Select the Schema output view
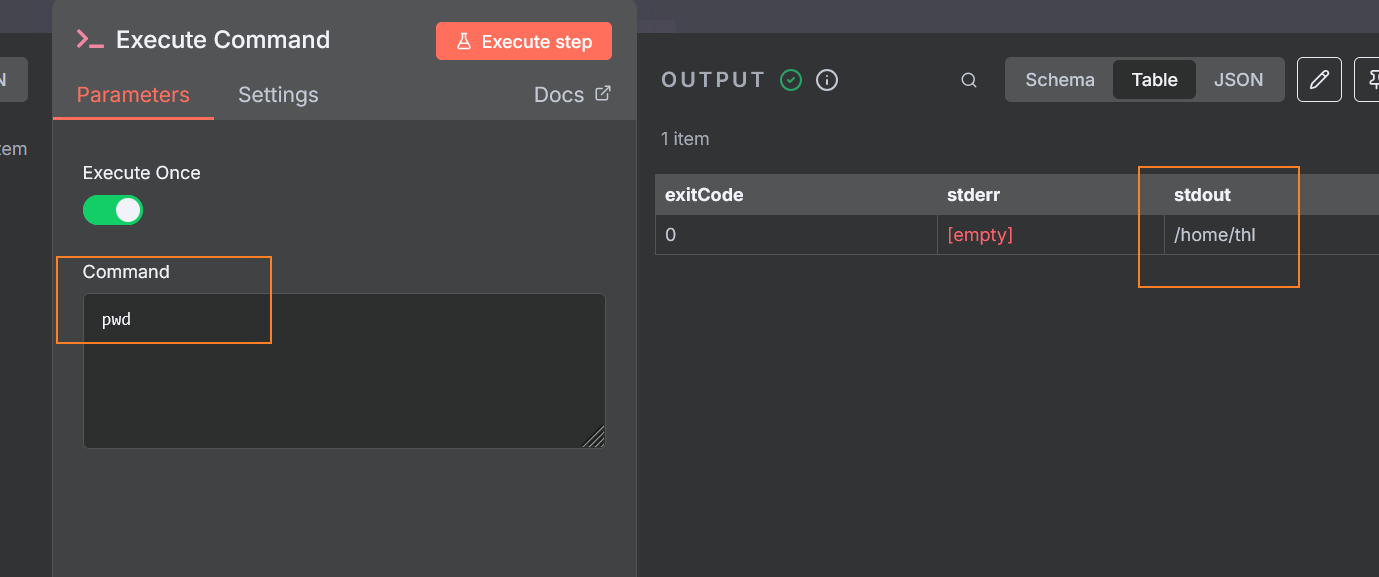 (1060, 80)
